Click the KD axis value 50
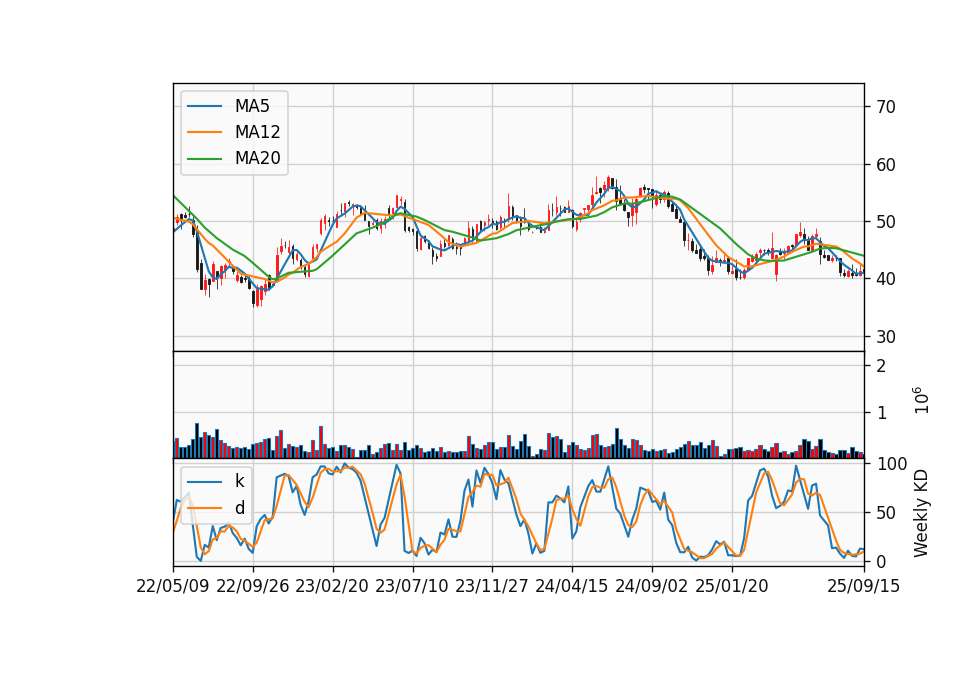The width and height of the screenshot is (960, 690). [x=886, y=513]
